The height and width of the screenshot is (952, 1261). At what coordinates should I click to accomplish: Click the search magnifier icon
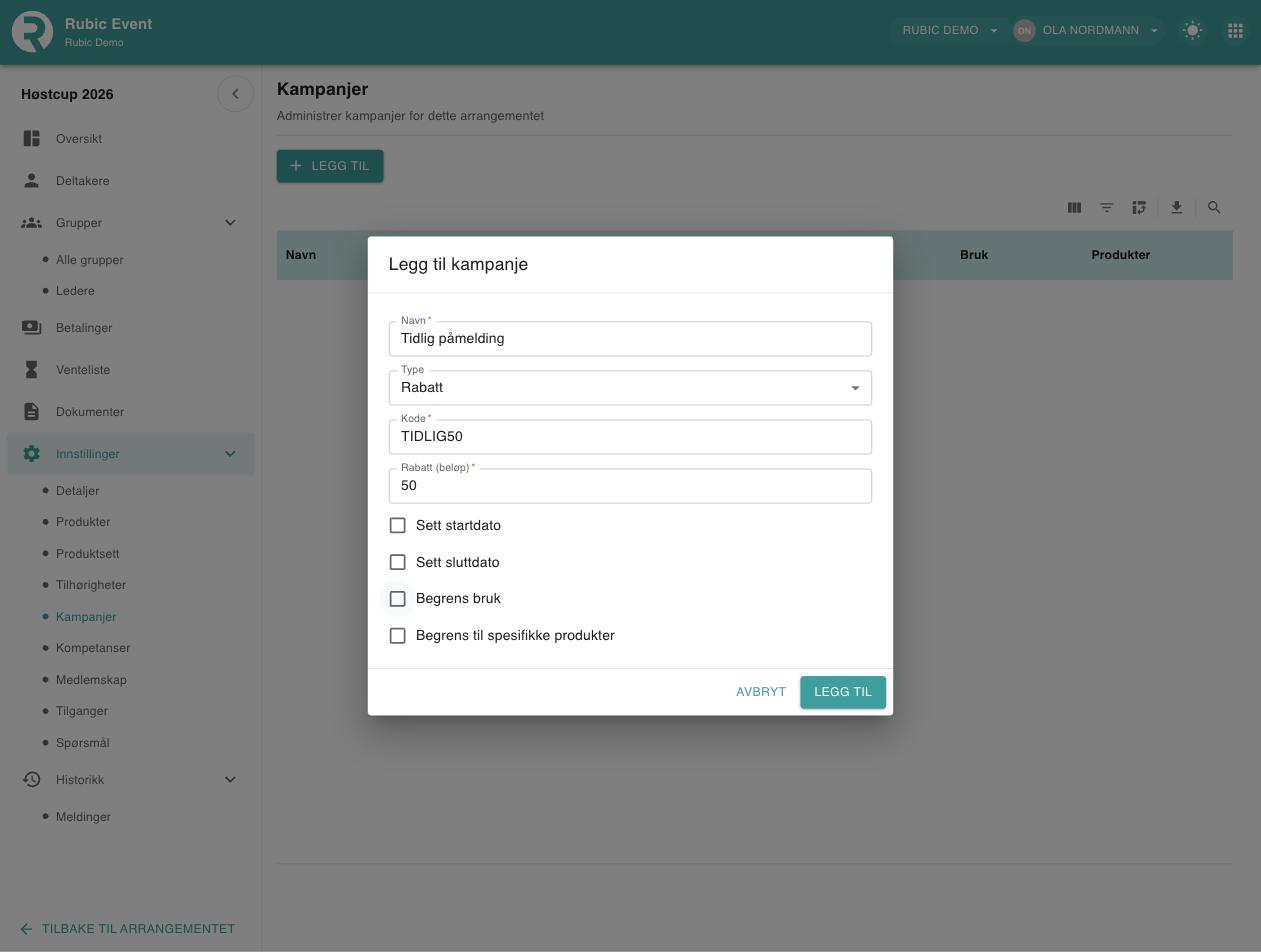click(1214, 208)
